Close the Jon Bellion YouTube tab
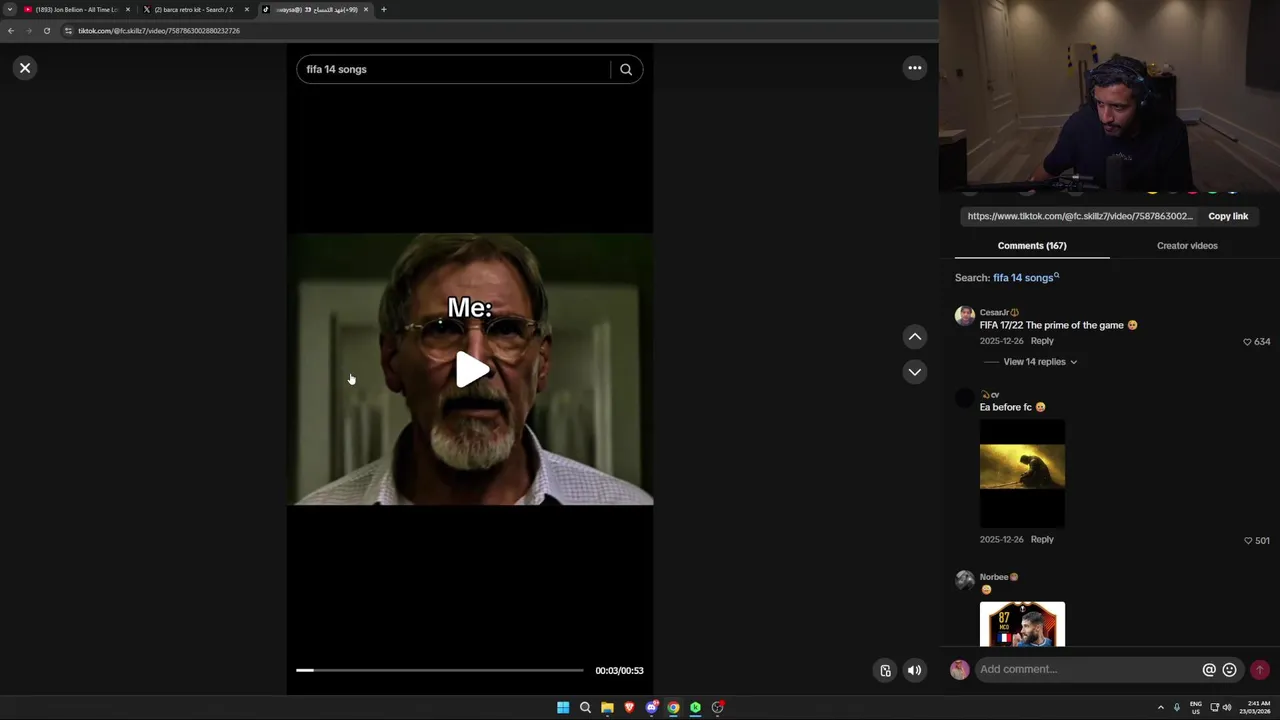This screenshot has width=1280, height=720. click(x=128, y=10)
